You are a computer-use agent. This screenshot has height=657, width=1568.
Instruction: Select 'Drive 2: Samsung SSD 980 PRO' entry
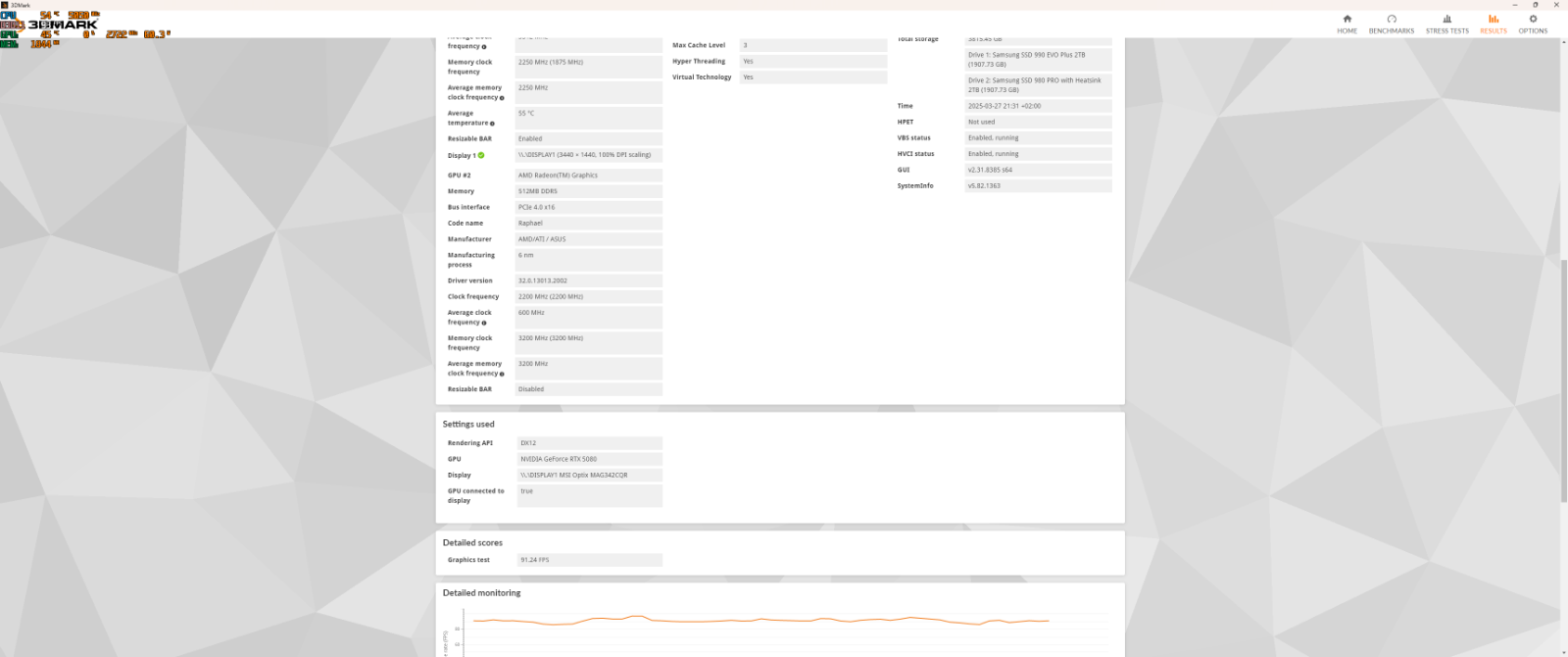pyautogui.click(x=1038, y=84)
